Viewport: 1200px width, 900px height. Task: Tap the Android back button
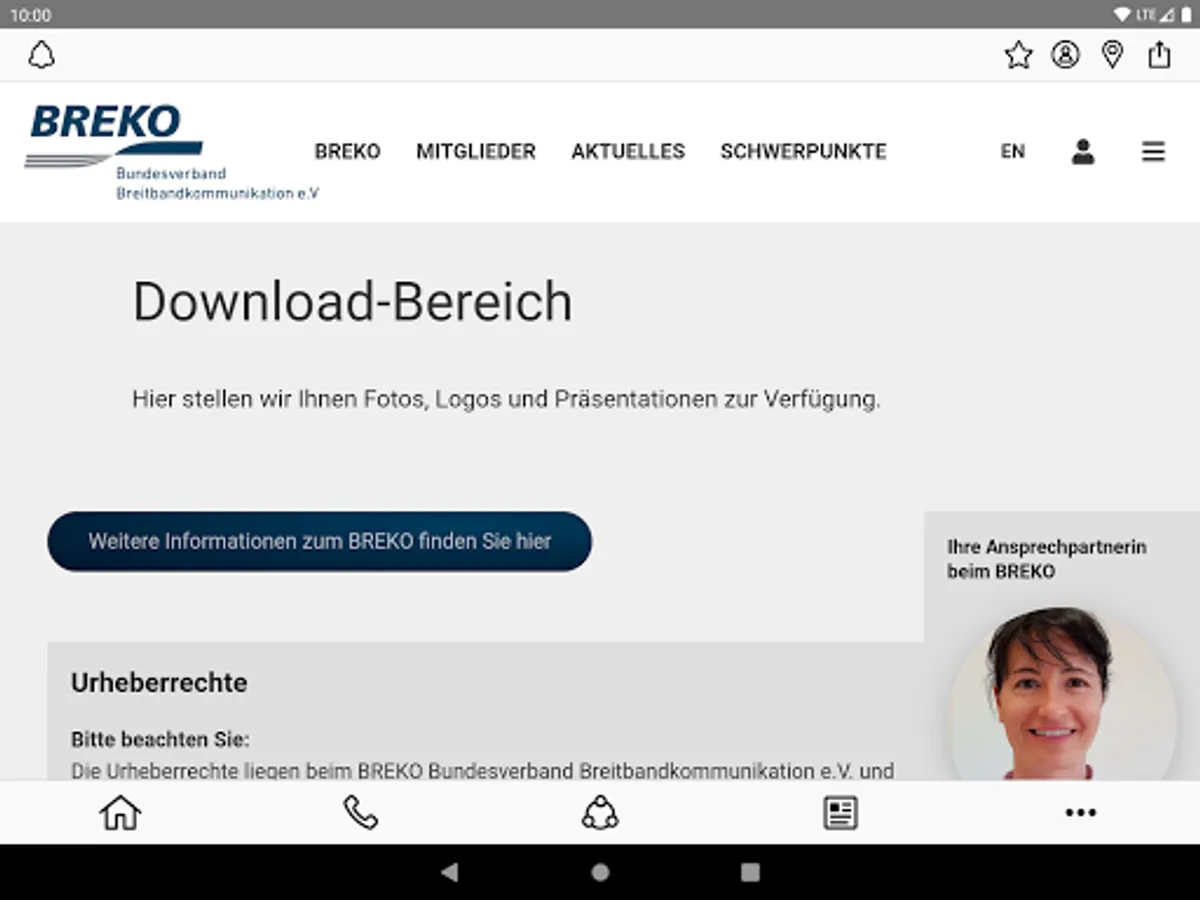[x=449, y=872]
